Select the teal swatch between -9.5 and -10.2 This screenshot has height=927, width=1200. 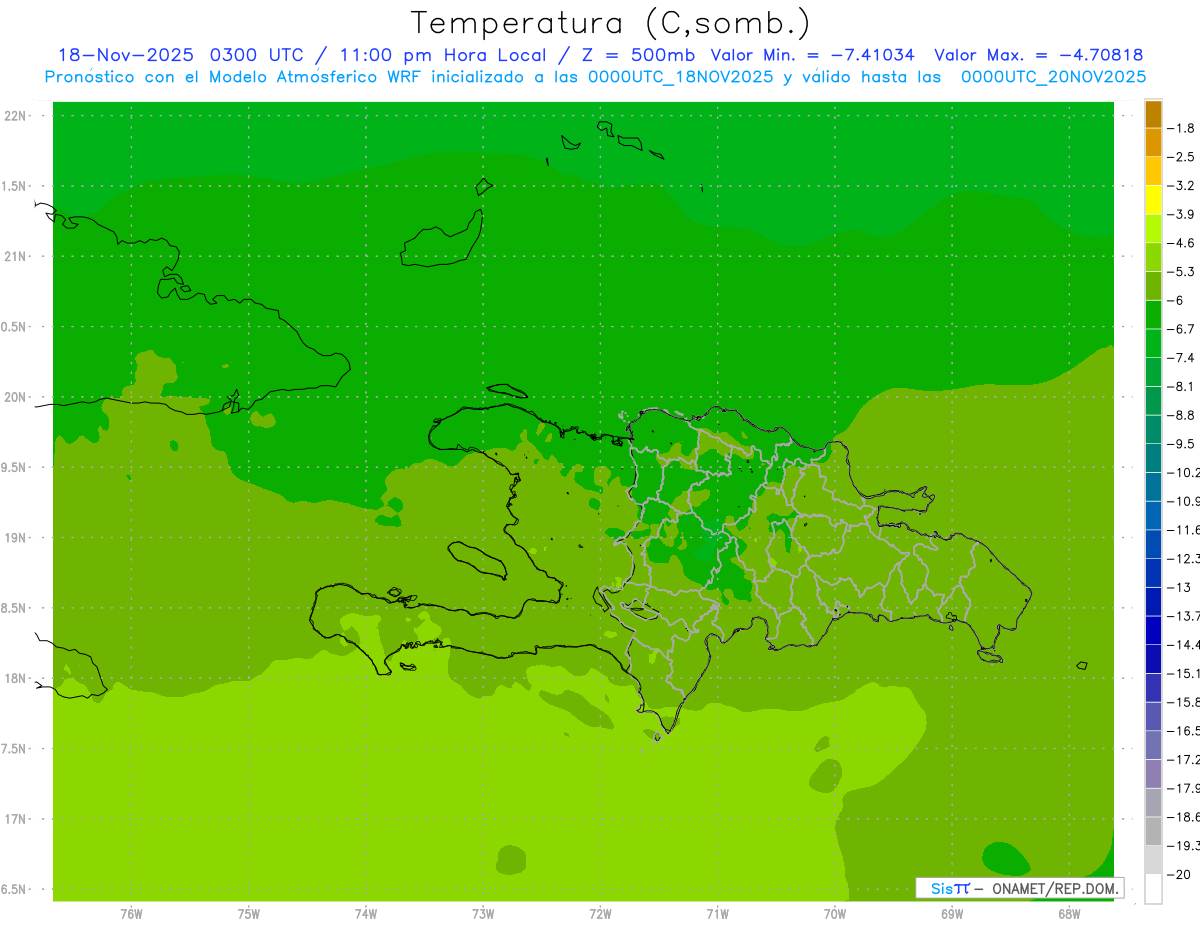coord(1153,458)
